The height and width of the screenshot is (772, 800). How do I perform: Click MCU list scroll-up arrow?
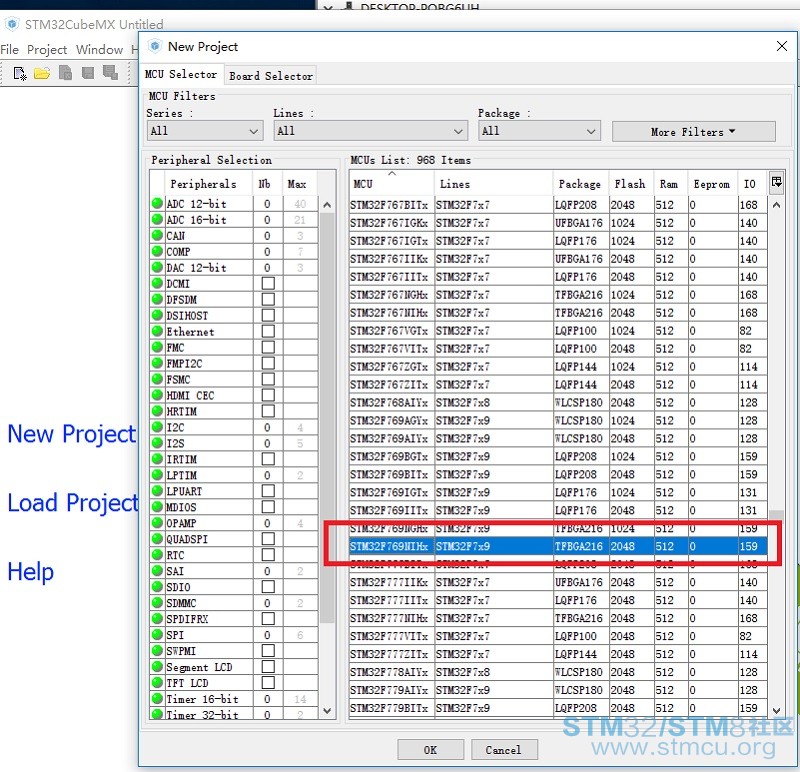tap(776, 205)
